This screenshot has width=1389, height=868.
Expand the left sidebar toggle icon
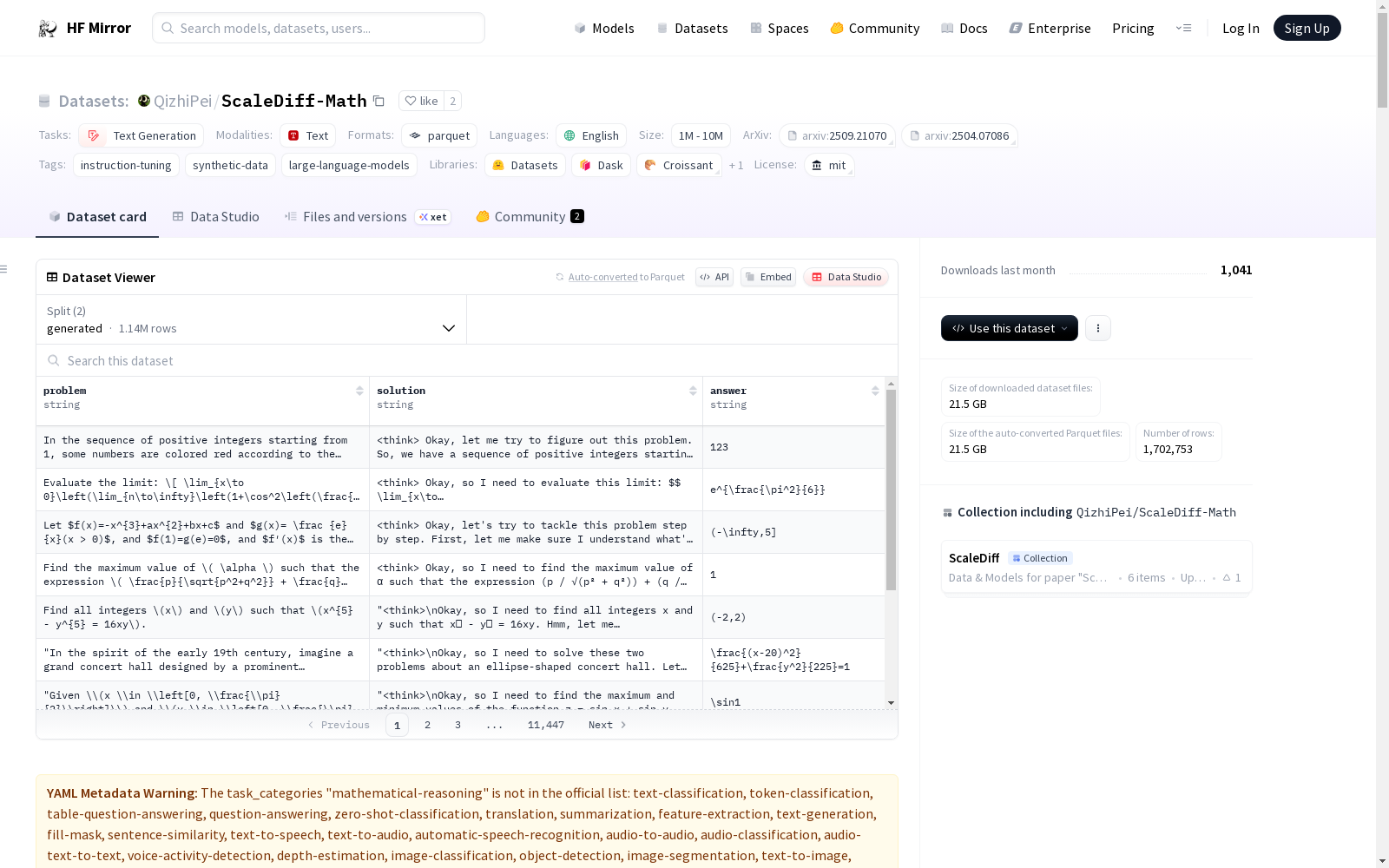pyautogui.click(x=4, y=269)
